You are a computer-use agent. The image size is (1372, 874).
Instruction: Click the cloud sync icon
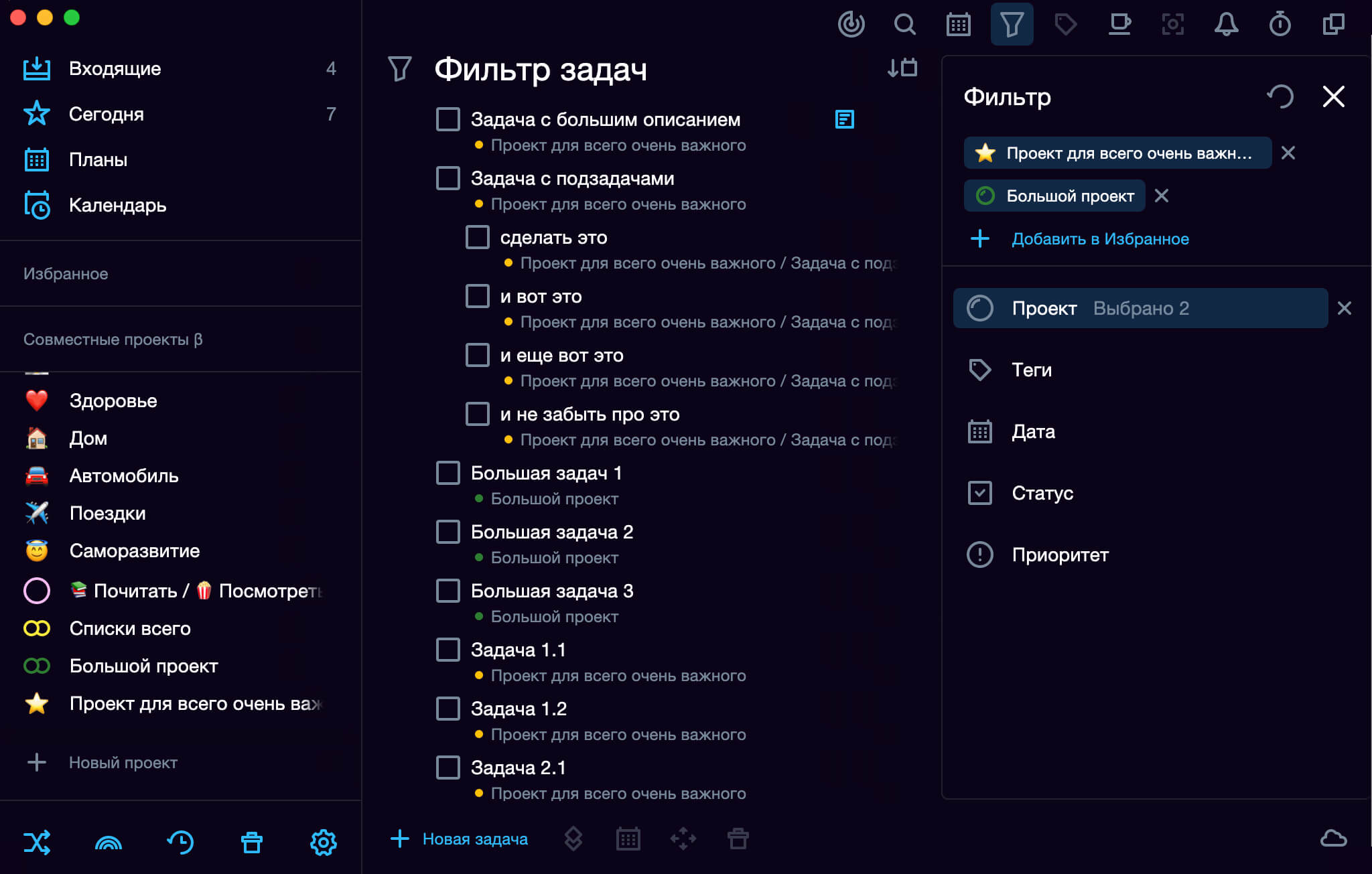pyautogui.click(x=1333, y=839)
